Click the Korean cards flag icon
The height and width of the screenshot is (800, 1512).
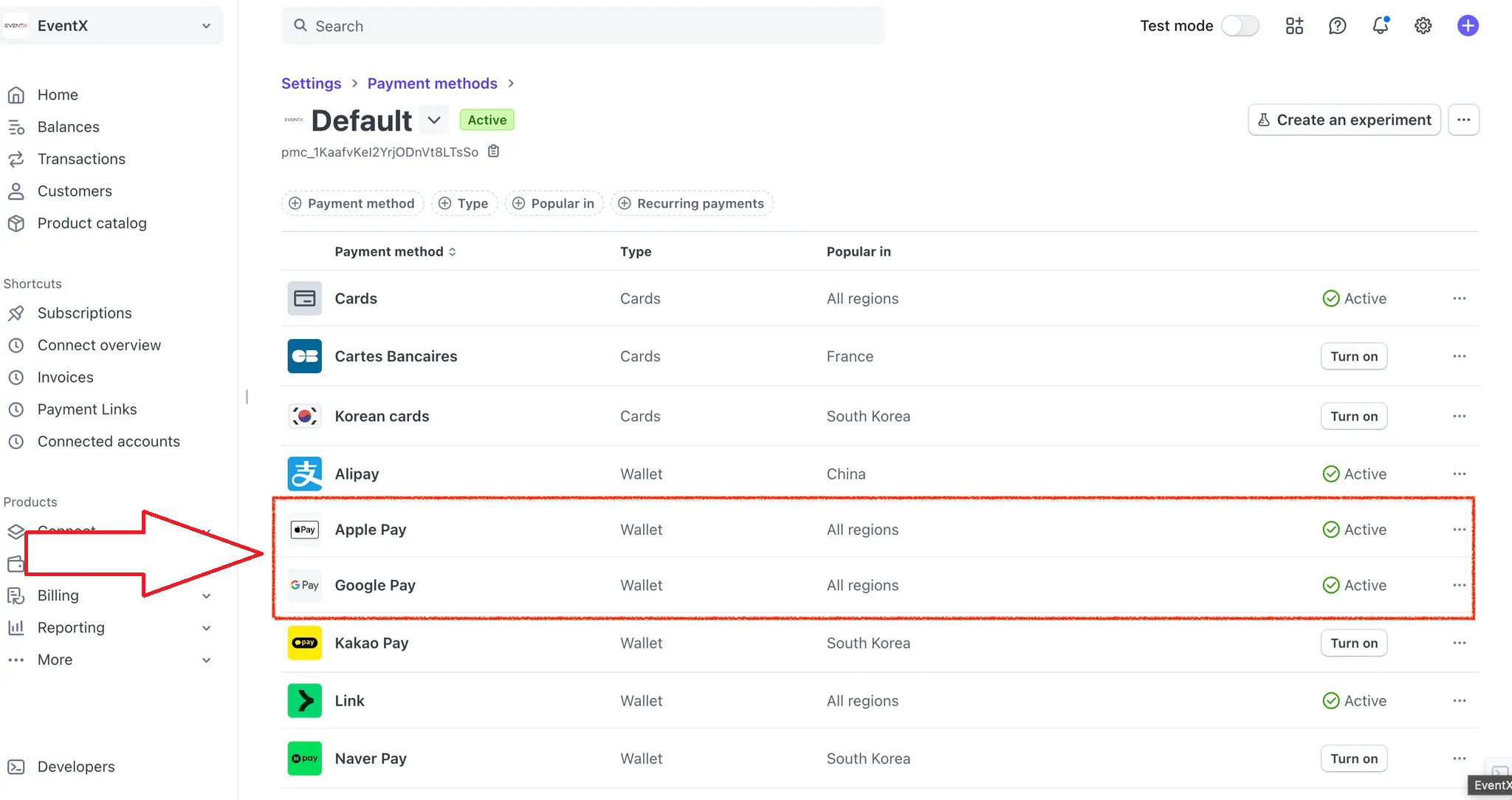pyautogui.click(x=304, y=416)
